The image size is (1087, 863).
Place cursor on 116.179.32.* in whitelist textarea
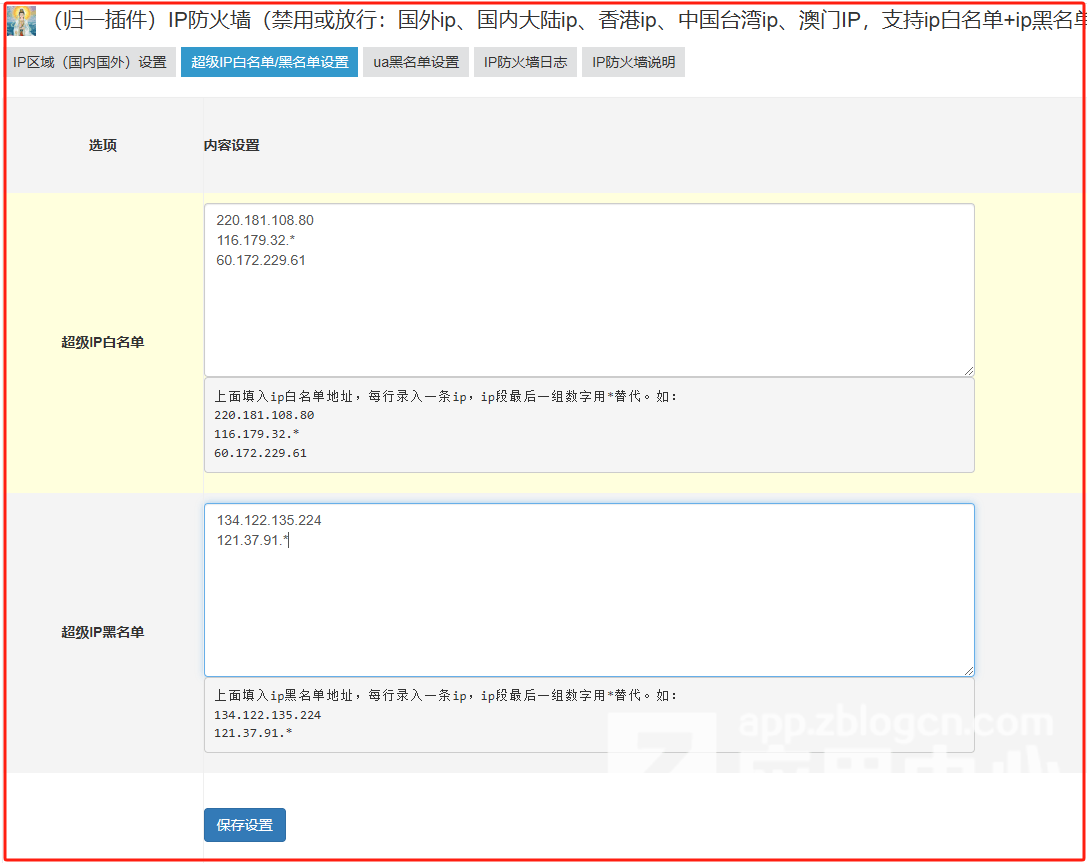(256, 240)
